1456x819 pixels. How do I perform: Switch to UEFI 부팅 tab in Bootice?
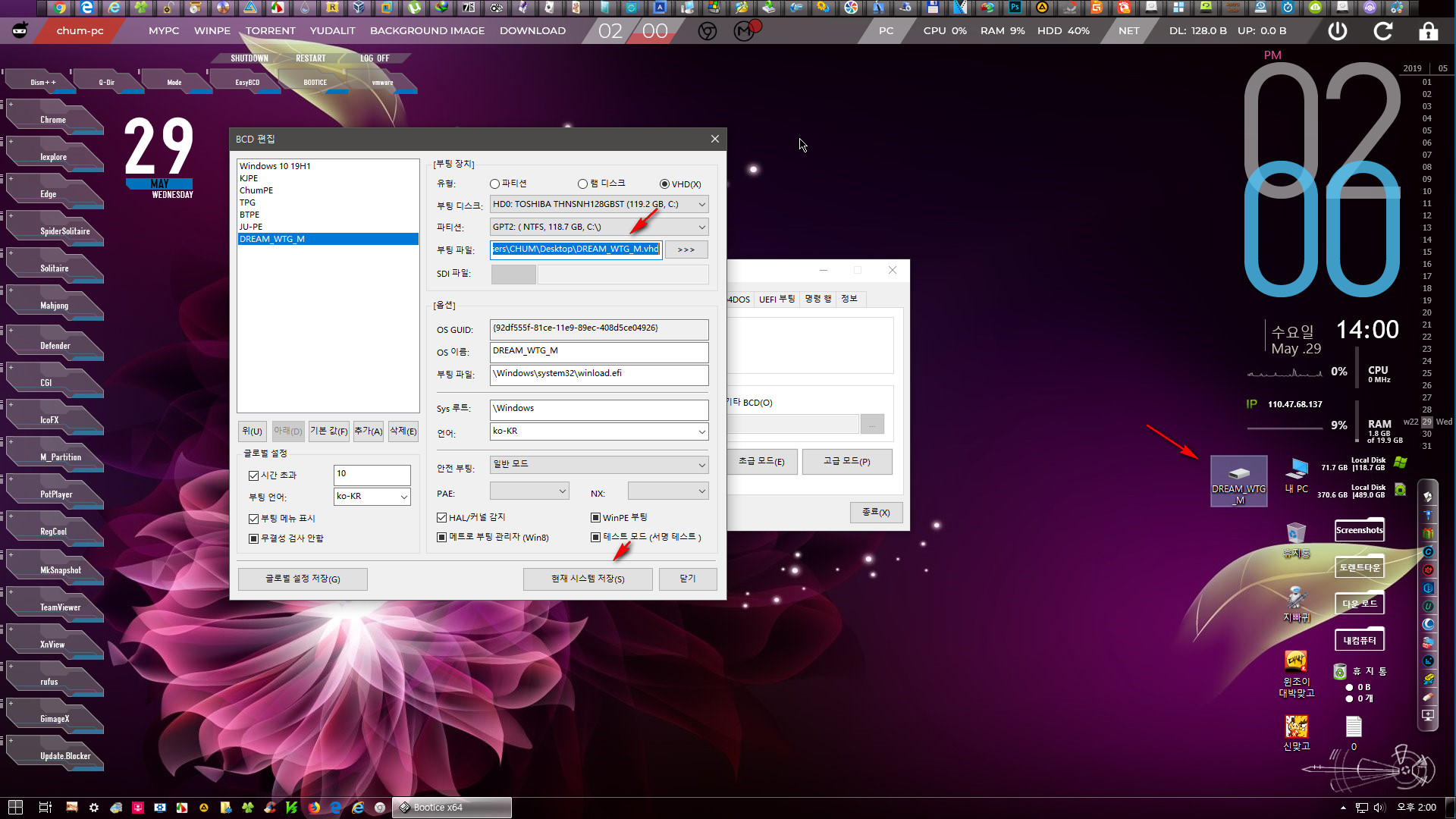(777, 299)
